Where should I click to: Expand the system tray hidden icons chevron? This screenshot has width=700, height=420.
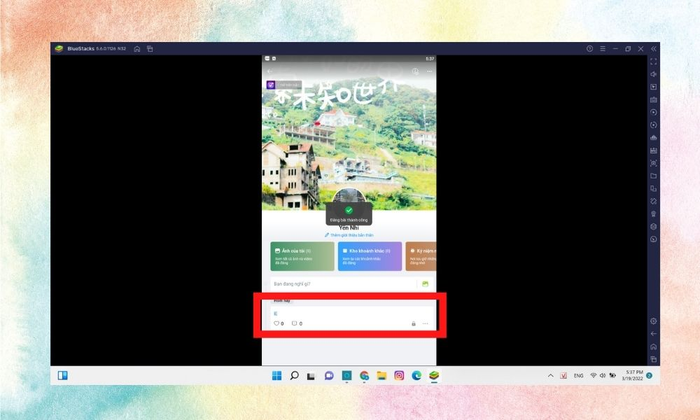pos(550,376)
